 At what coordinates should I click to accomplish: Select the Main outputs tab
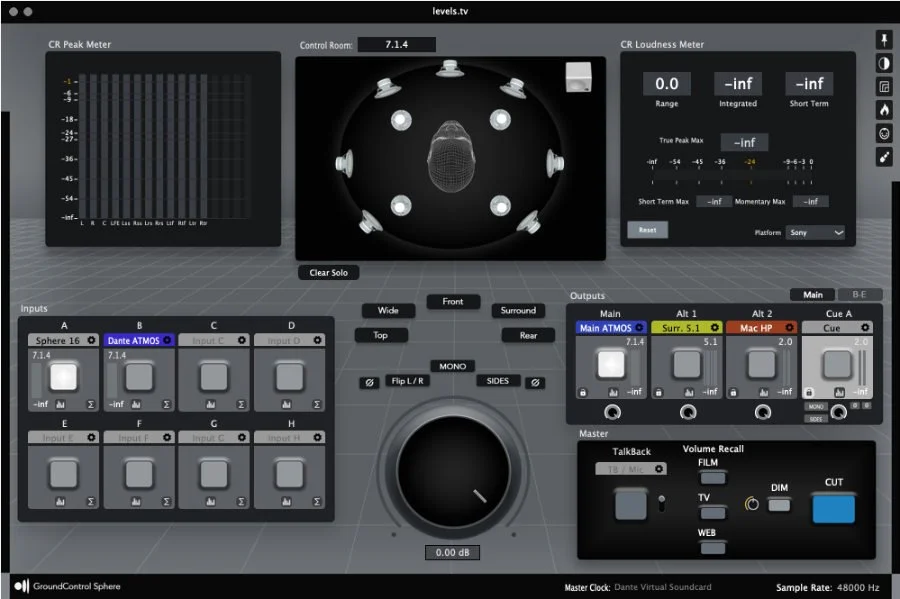(812, 295)
